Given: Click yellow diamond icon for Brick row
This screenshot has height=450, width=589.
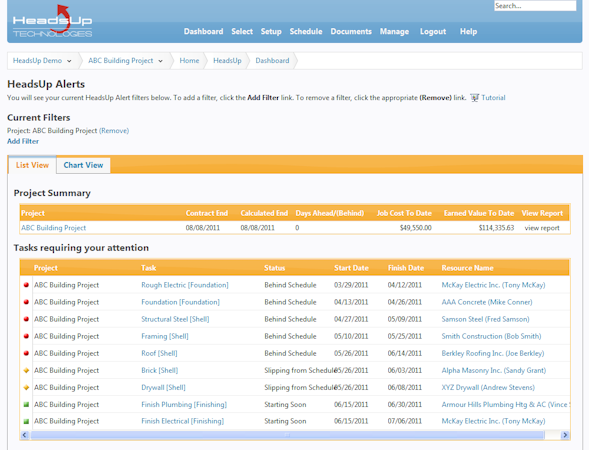Looking at the screenshot, I should coord(26,370).
